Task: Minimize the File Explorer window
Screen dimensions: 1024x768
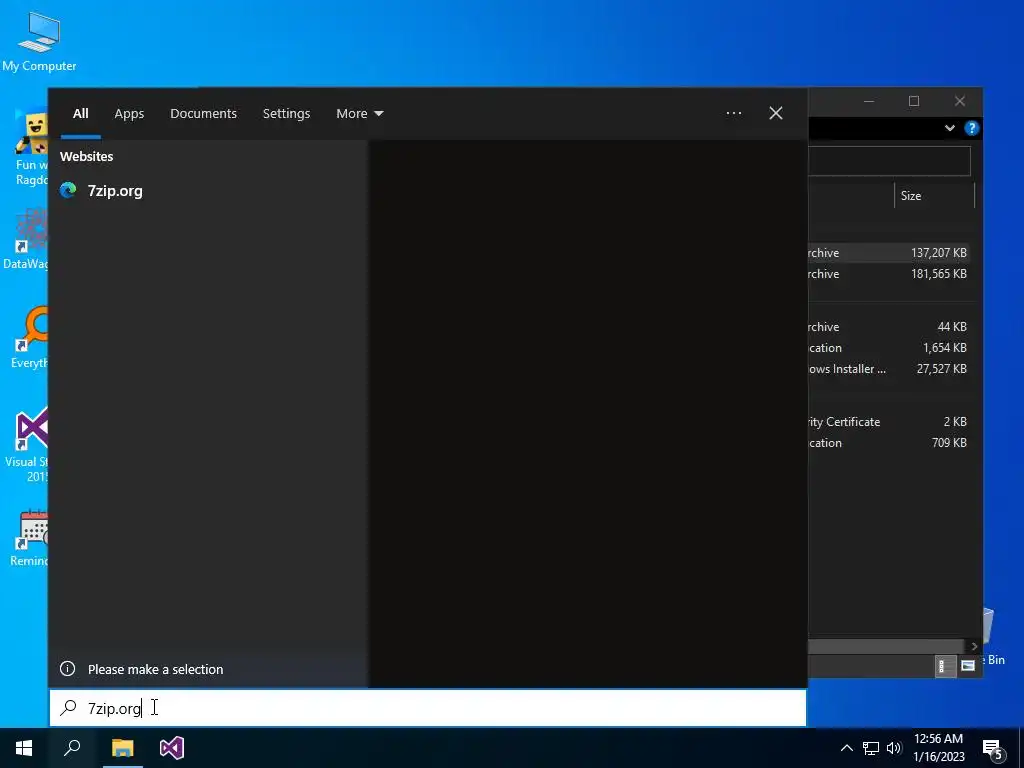Action: (x=869, y=101)
